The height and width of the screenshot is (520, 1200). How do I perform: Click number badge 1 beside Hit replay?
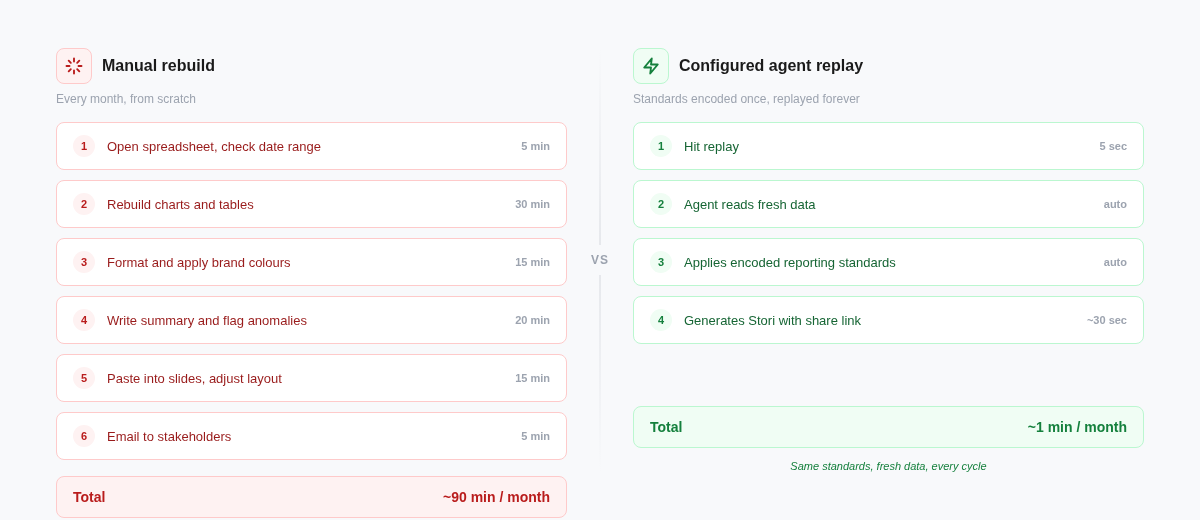tap(661, 146)
